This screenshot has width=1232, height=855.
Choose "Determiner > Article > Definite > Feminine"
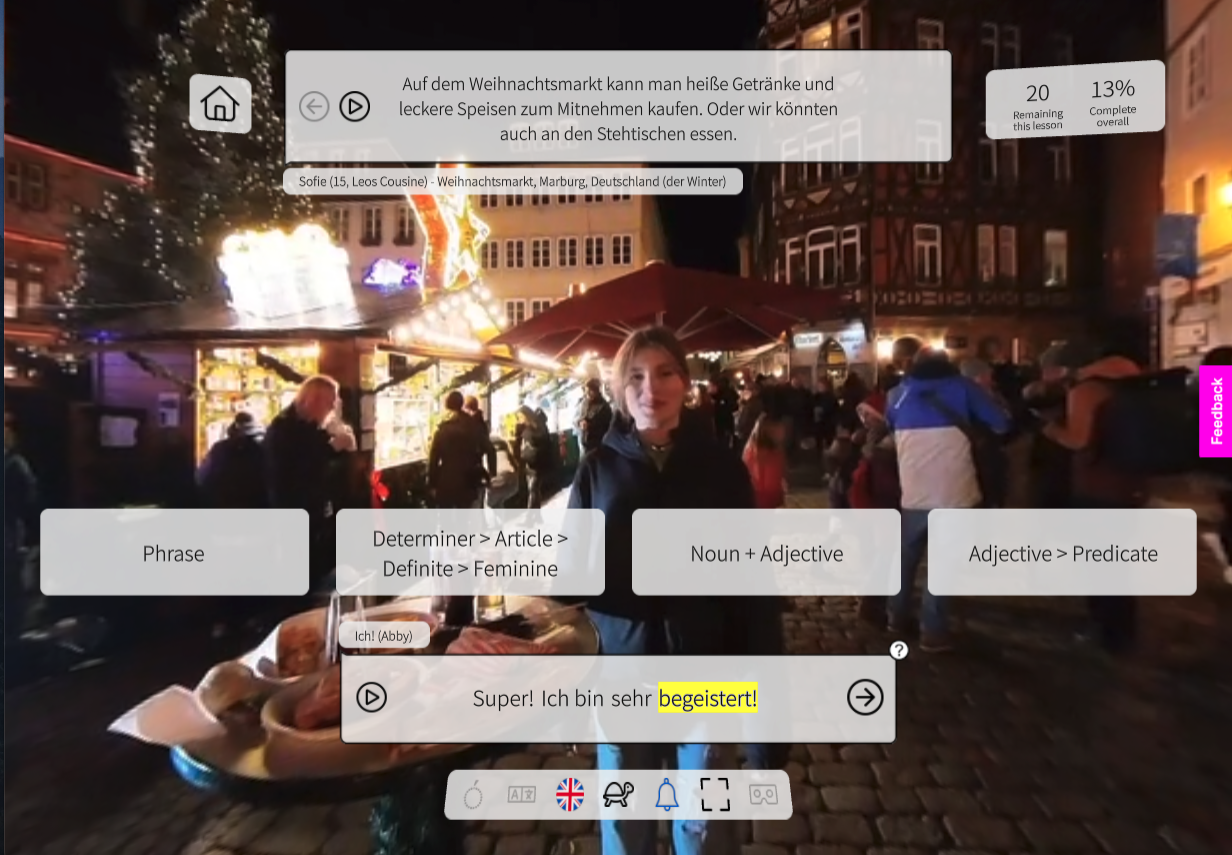pyautogui.click(x=470, y=553)
